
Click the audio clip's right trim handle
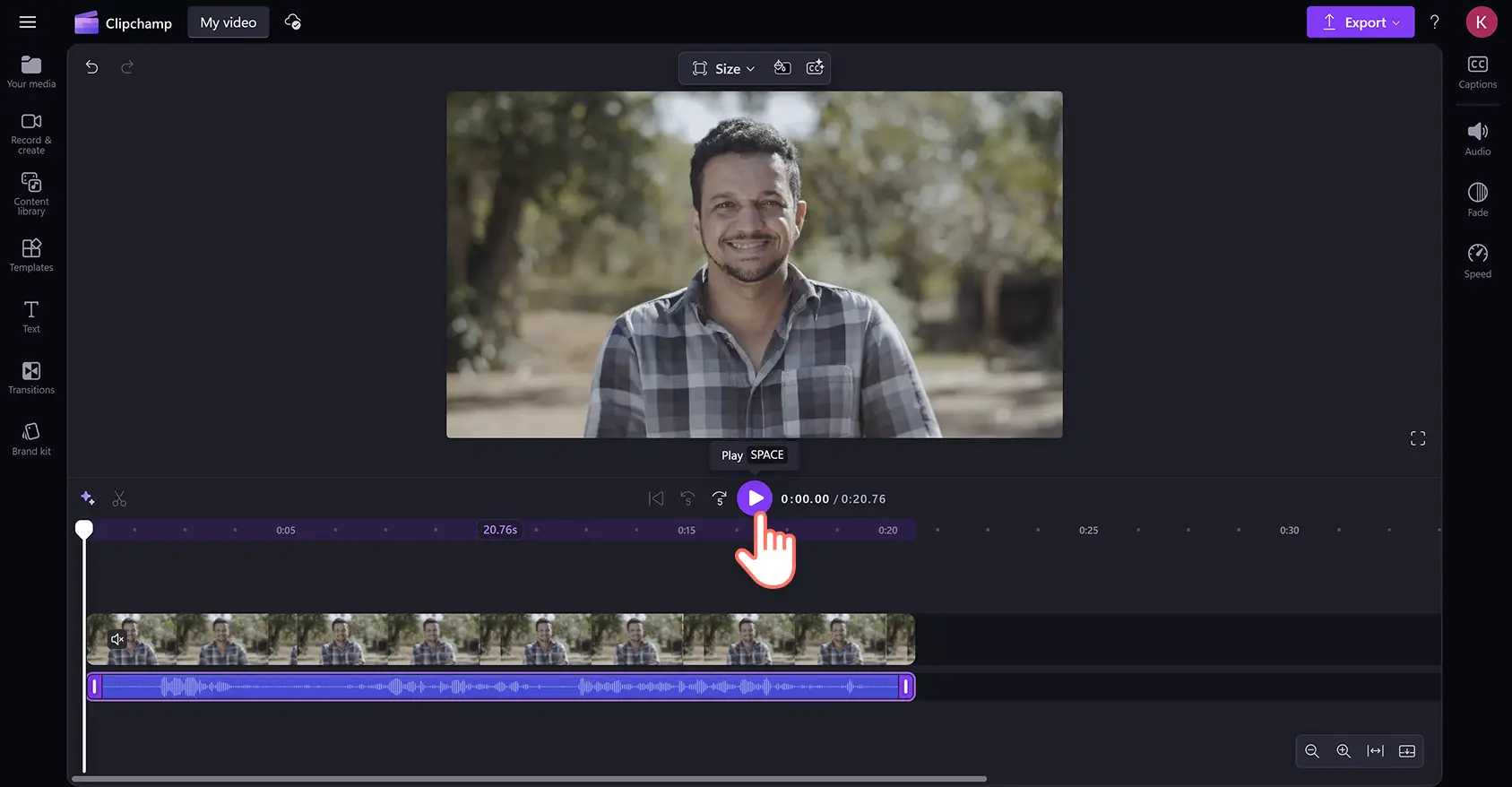click(x=906, y=687)
